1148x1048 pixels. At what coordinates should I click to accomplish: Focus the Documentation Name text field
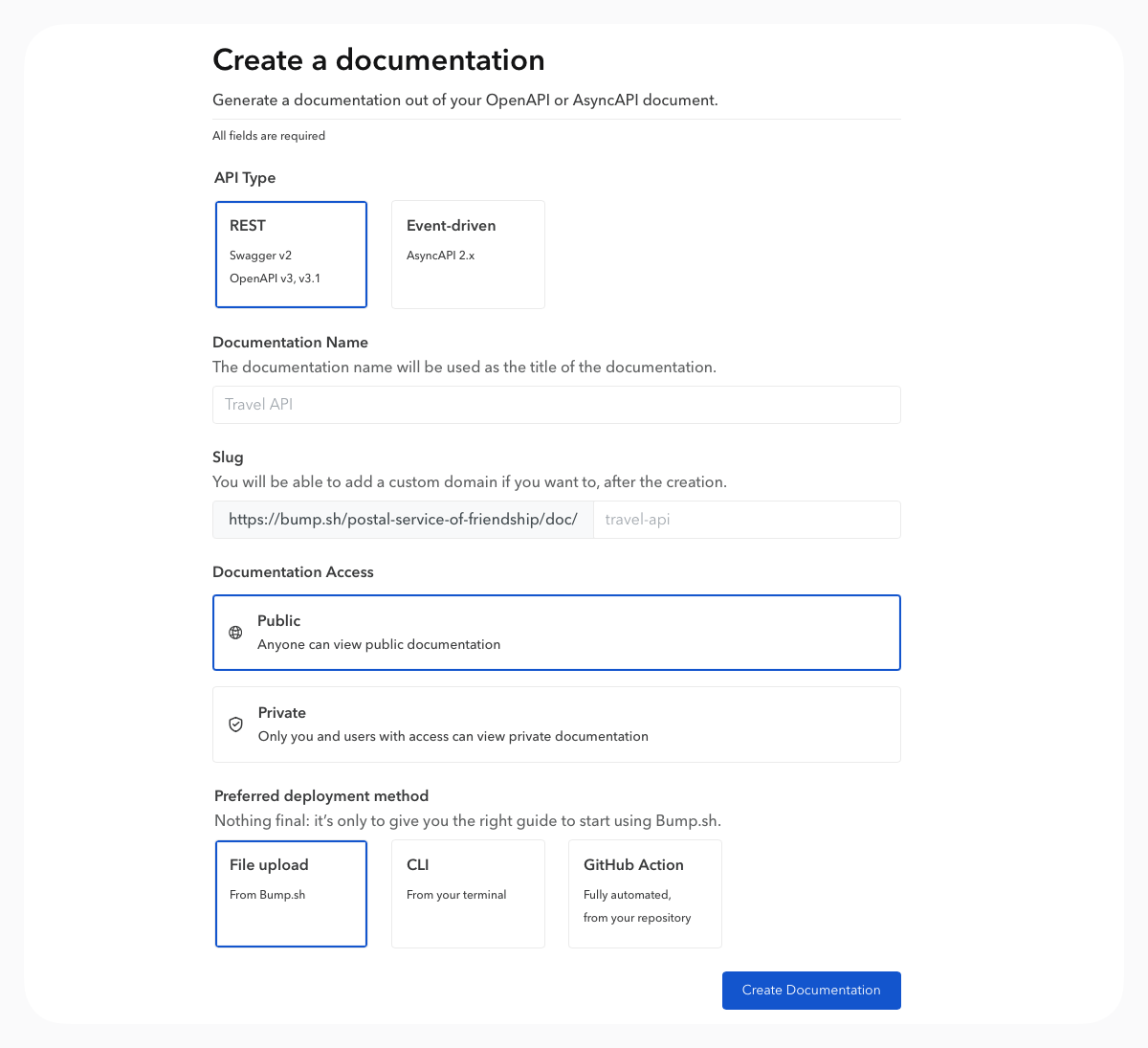[556, 405]
